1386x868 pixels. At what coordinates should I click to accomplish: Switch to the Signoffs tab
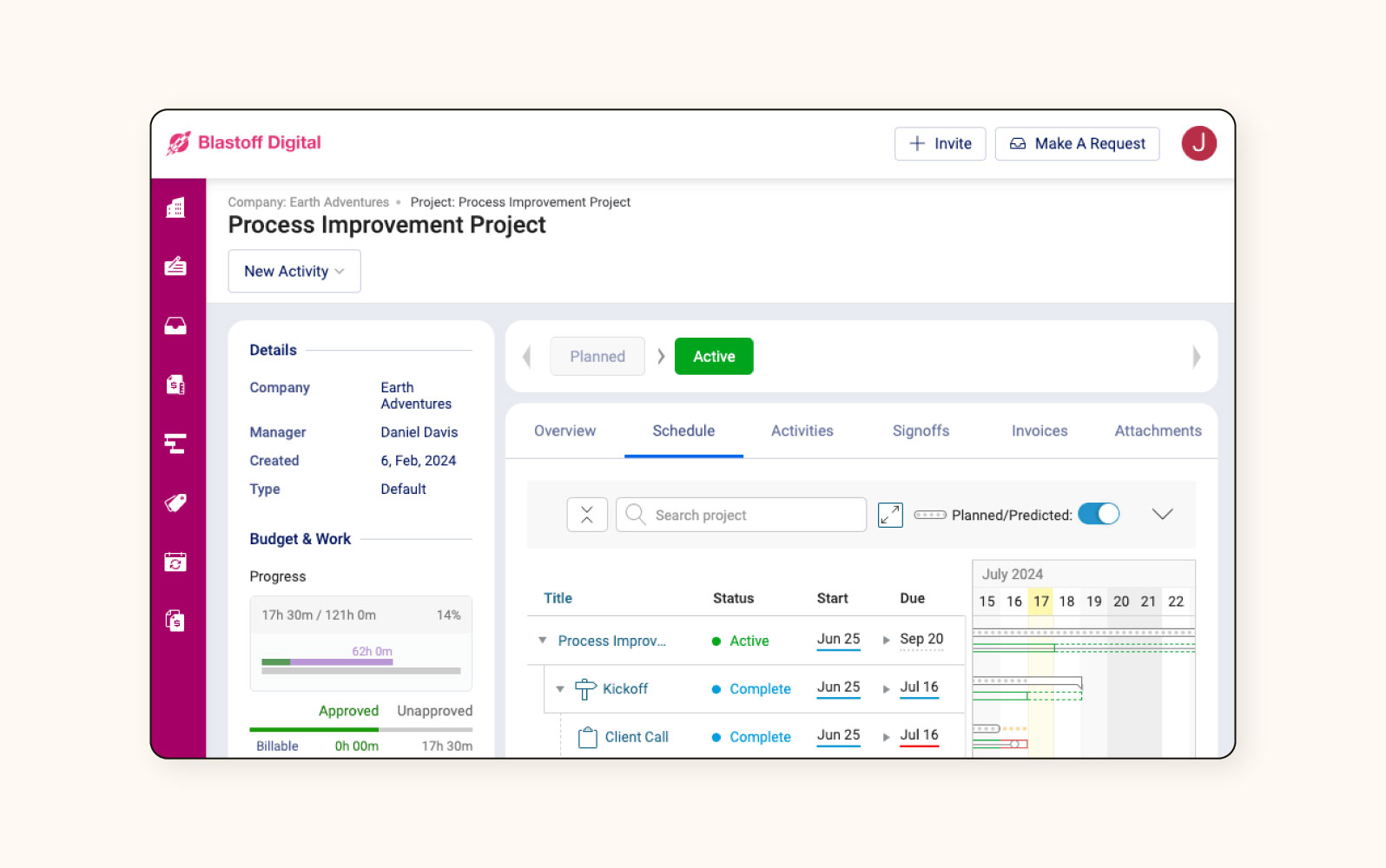pos(921,431)
